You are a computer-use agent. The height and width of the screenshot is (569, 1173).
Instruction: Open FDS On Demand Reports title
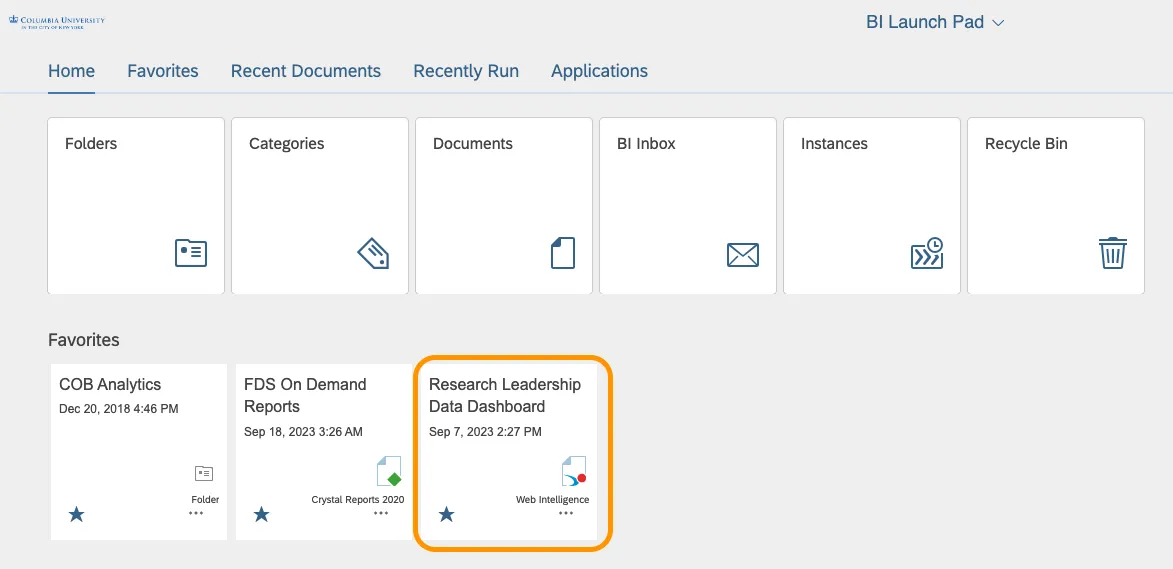[x=305, y=396]
